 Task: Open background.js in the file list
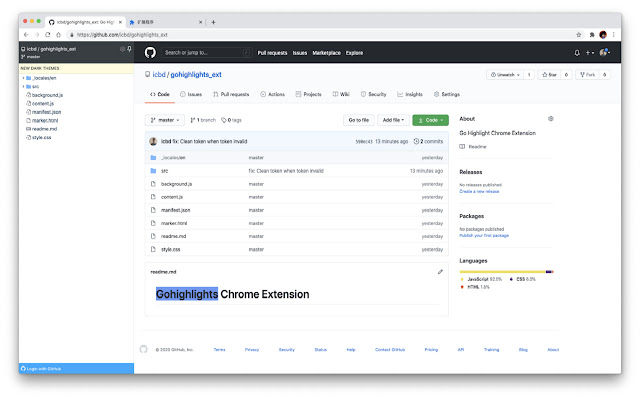point(176,184)
